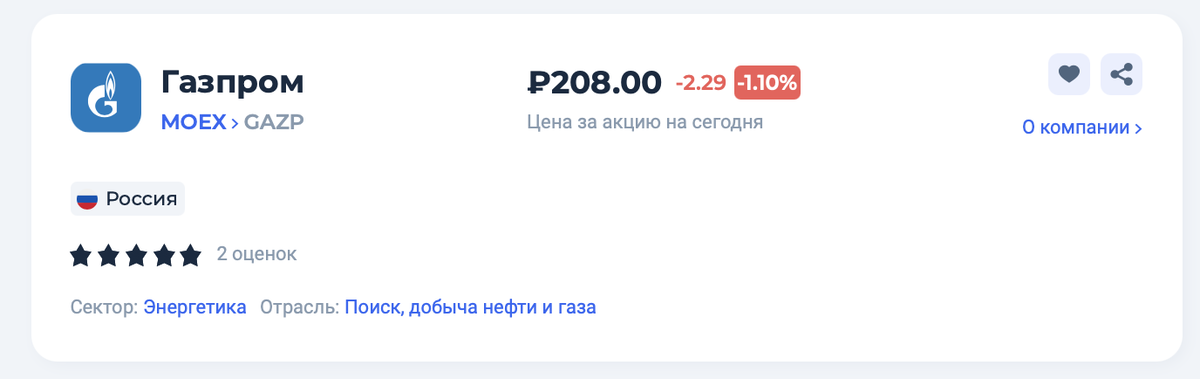Viewport: 1200px width, 379px height.
Task: Click the Газпром company title
Action: pos(233,82)
